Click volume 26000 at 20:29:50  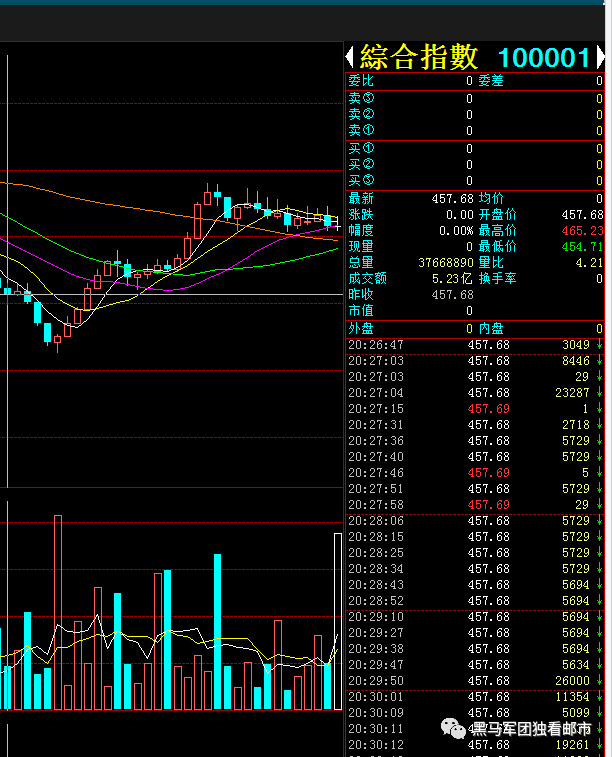(572, 681)
